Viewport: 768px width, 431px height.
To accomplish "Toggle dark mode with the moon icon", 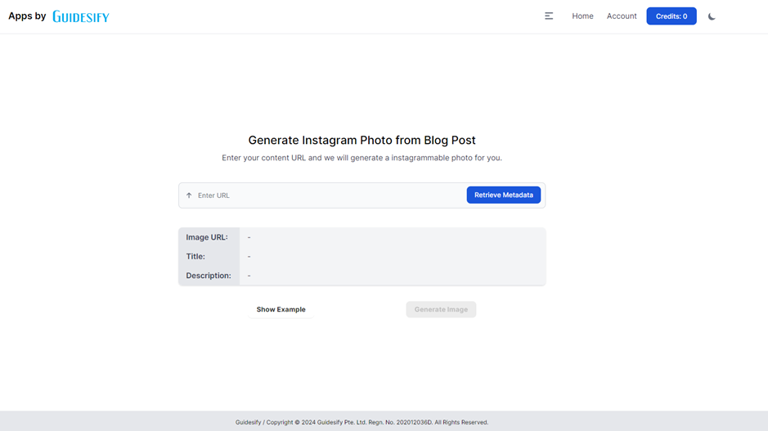I will (712, 16).
